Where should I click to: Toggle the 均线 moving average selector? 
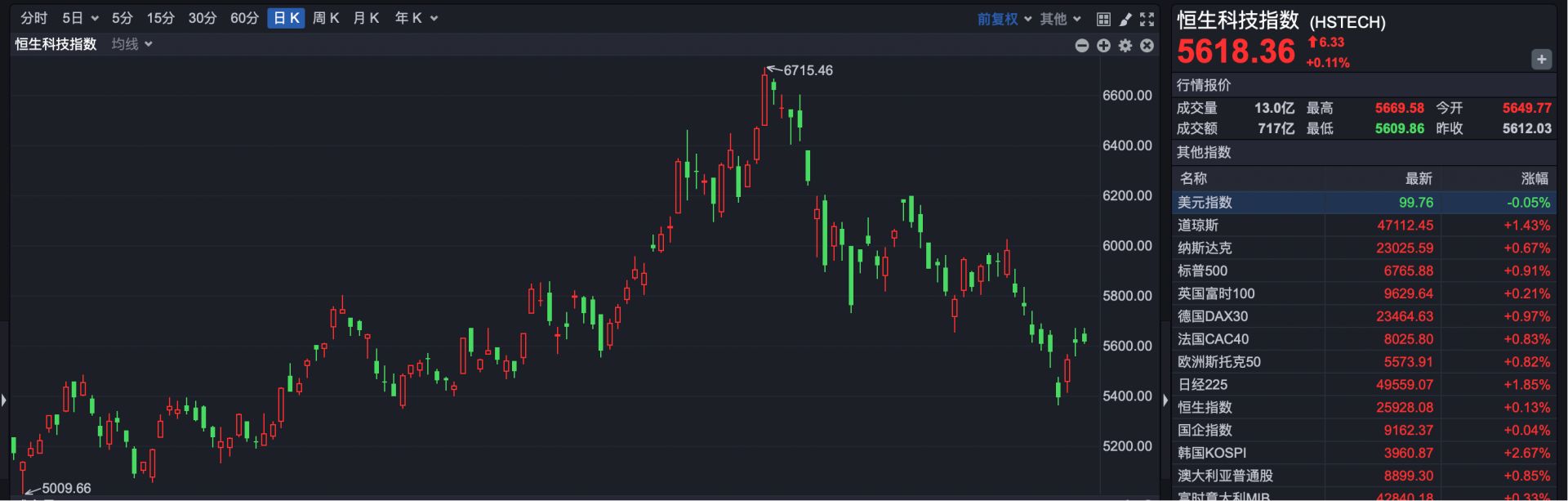[x=132, y=44]
